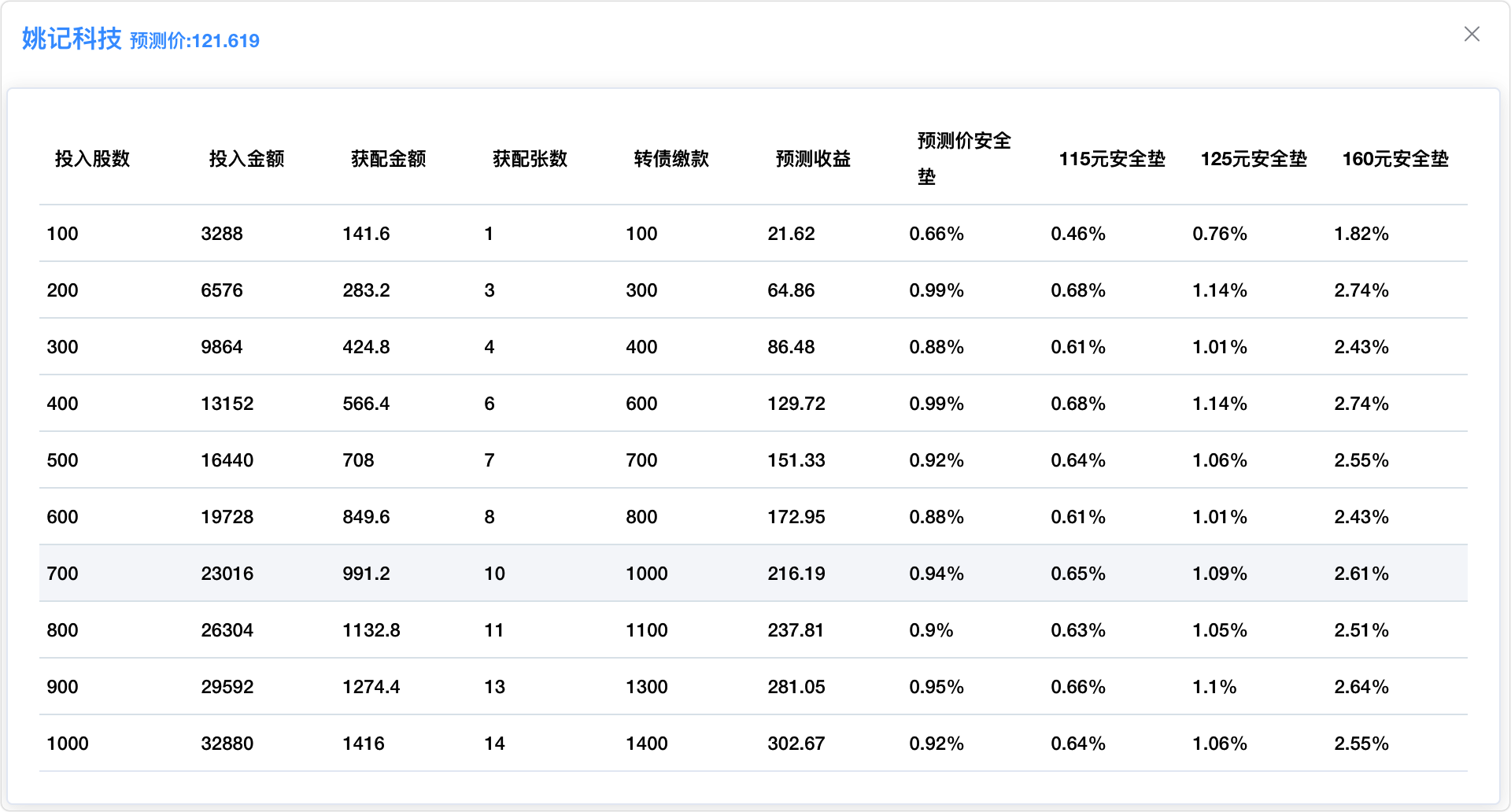Click the 125元安全垫 column header
Image resolution: width=1511 pixels, height=812 pixels.
[x=1253, y=159]
